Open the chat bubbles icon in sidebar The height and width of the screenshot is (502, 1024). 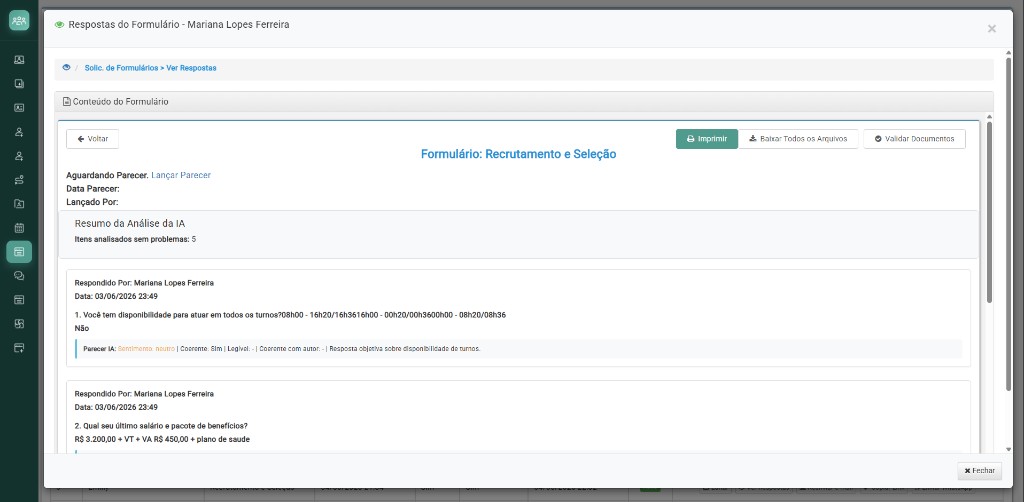point(19,275)
